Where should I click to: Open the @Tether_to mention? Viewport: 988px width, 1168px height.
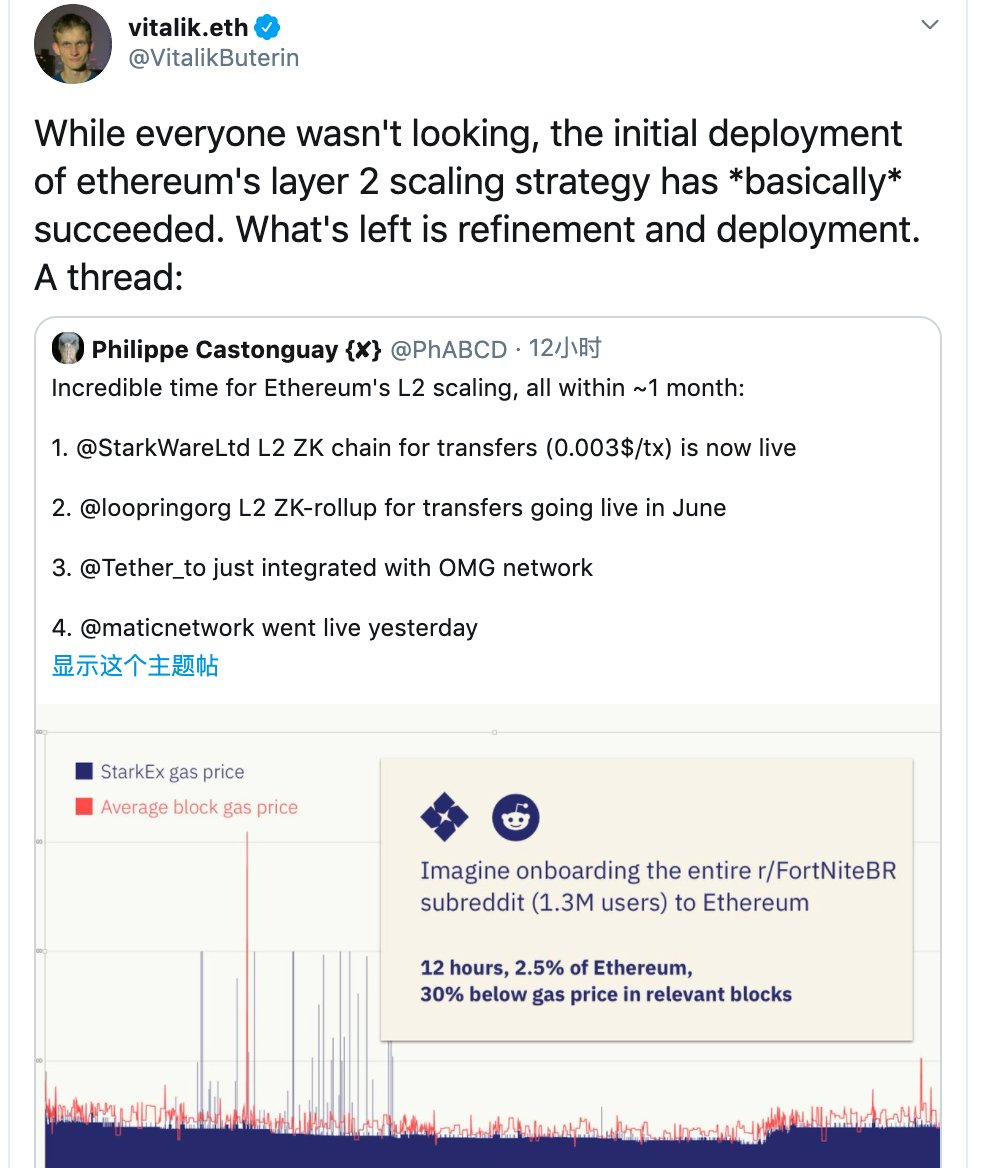pyautogui.click(x=142, y=568)
